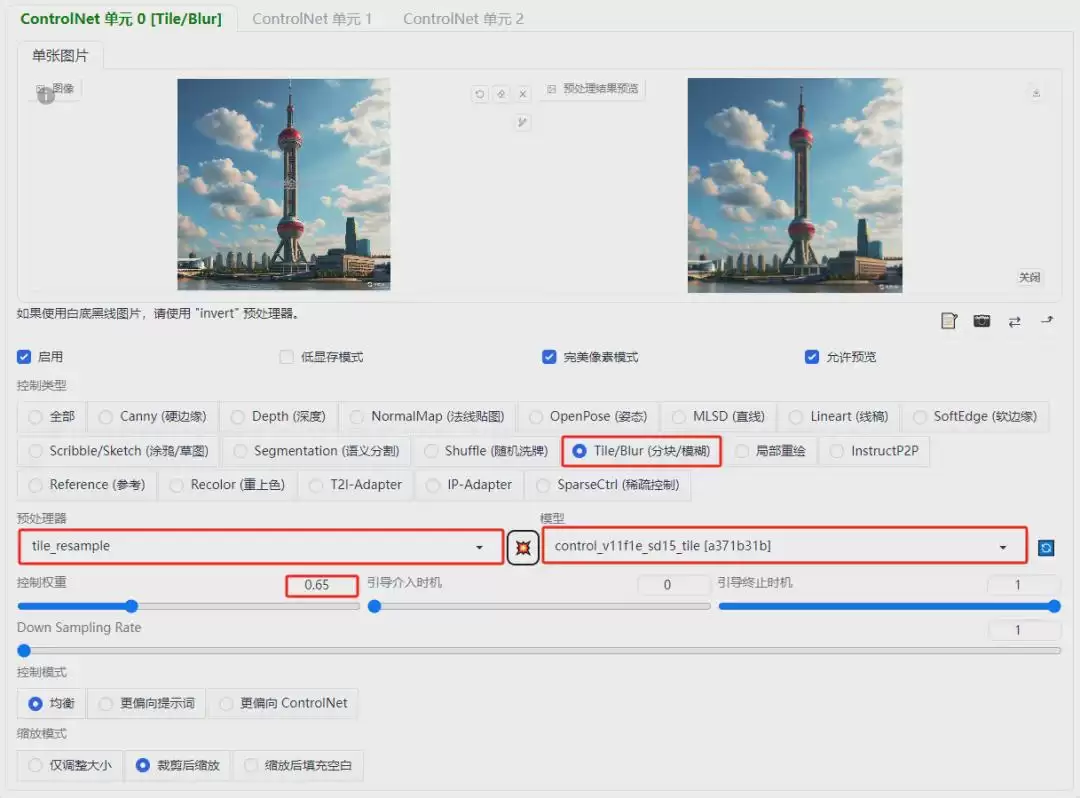1080x798 pixels.
Task: Select the 单张图片 single image tab
Action: [x=61, y=56]
